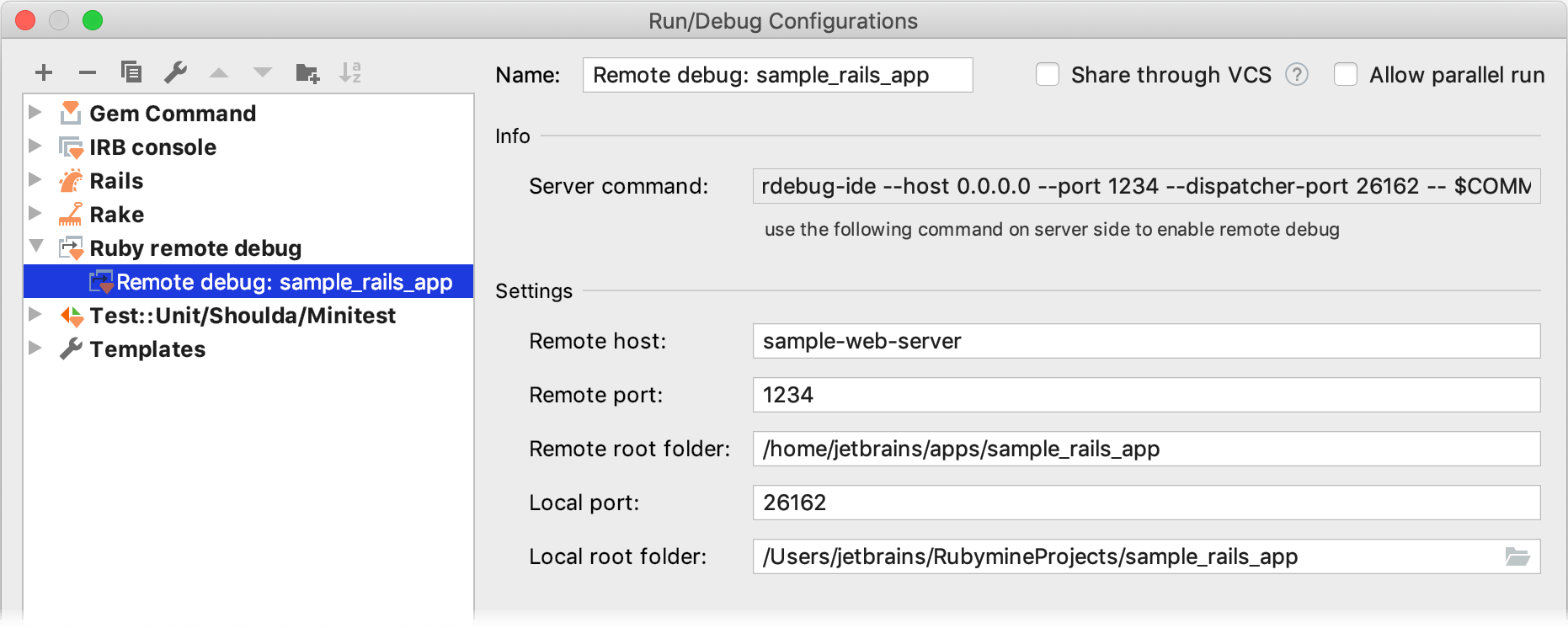Expand the Rails configuration node
Screen dimensions: 1568x628
35,179
